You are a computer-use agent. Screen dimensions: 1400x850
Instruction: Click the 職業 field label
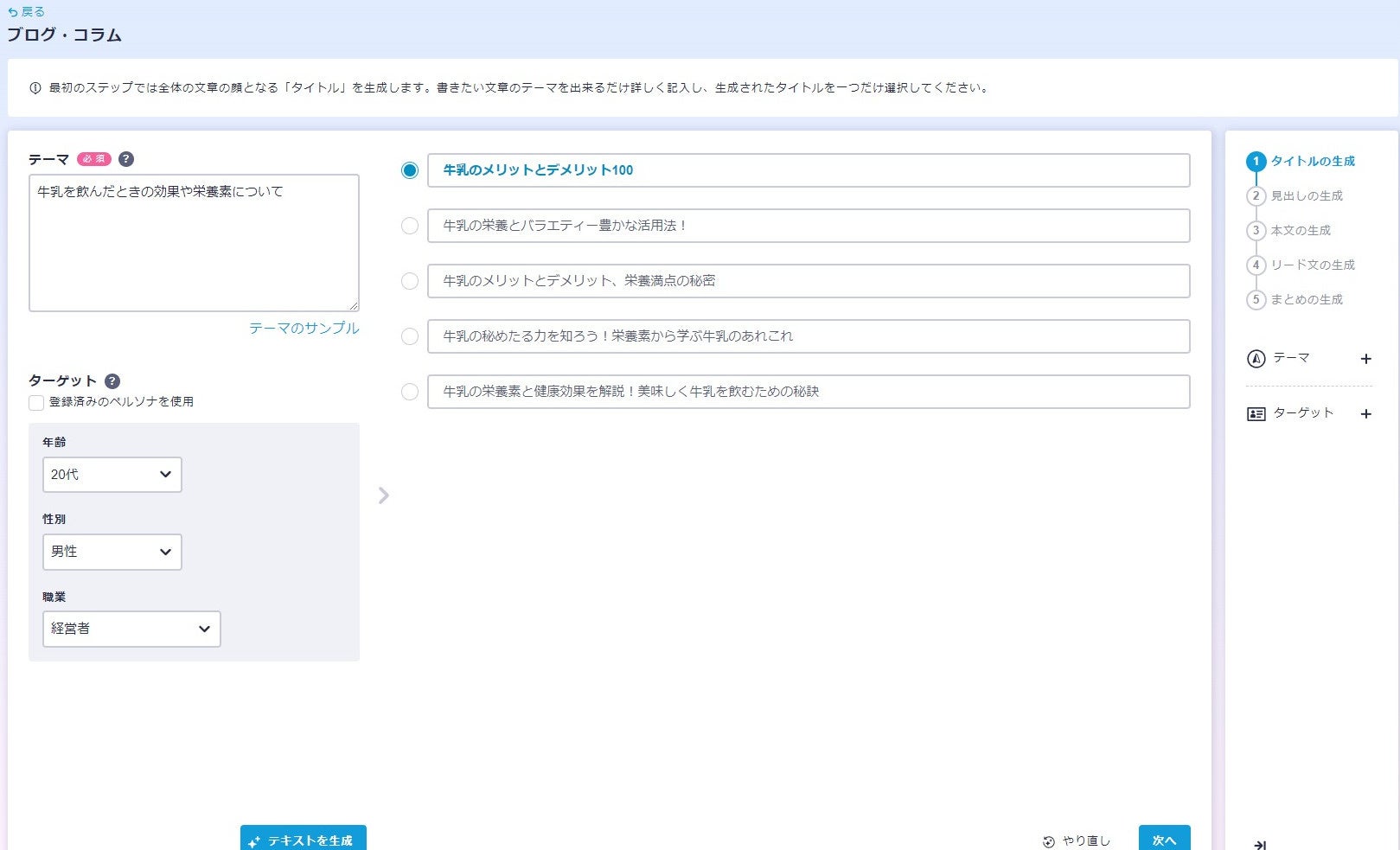coord(54,597)
